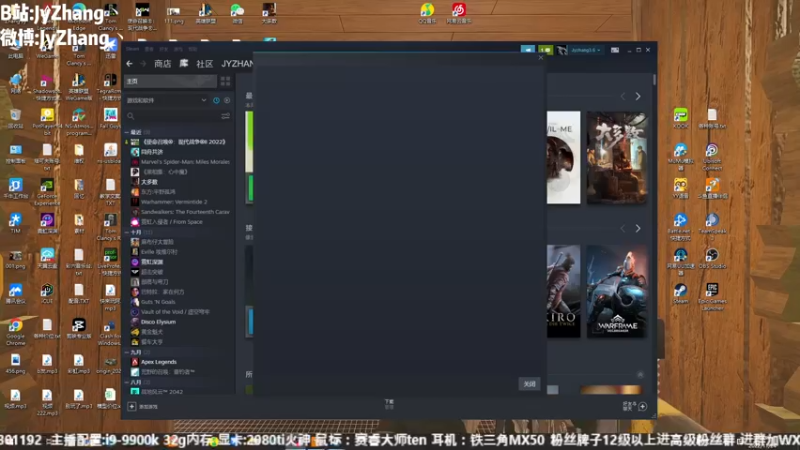Collapse the 最近 recent category
This screenshot has width=800, height=450.
click(127, 132)
